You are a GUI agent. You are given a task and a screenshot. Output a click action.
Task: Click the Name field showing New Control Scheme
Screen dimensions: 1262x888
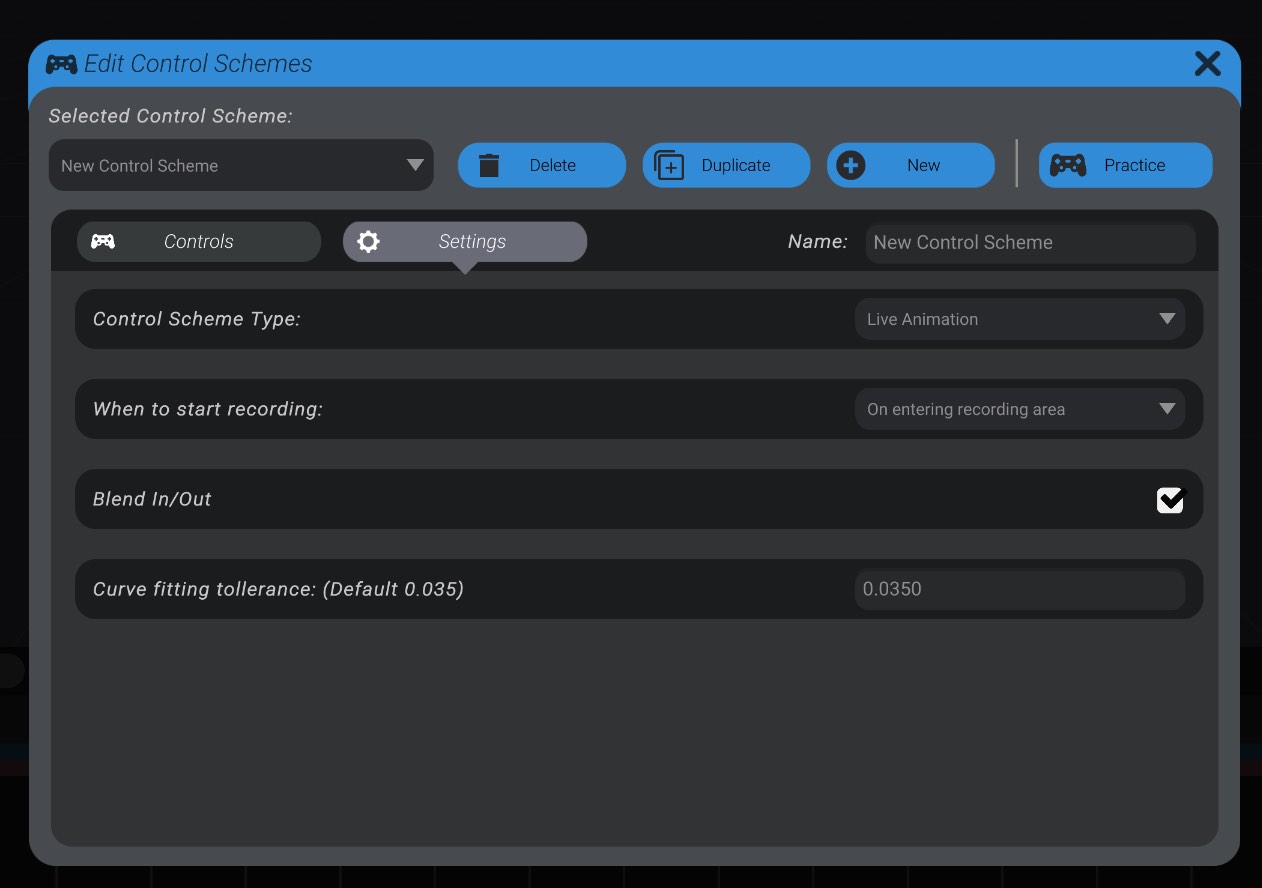coord(1030,242)
